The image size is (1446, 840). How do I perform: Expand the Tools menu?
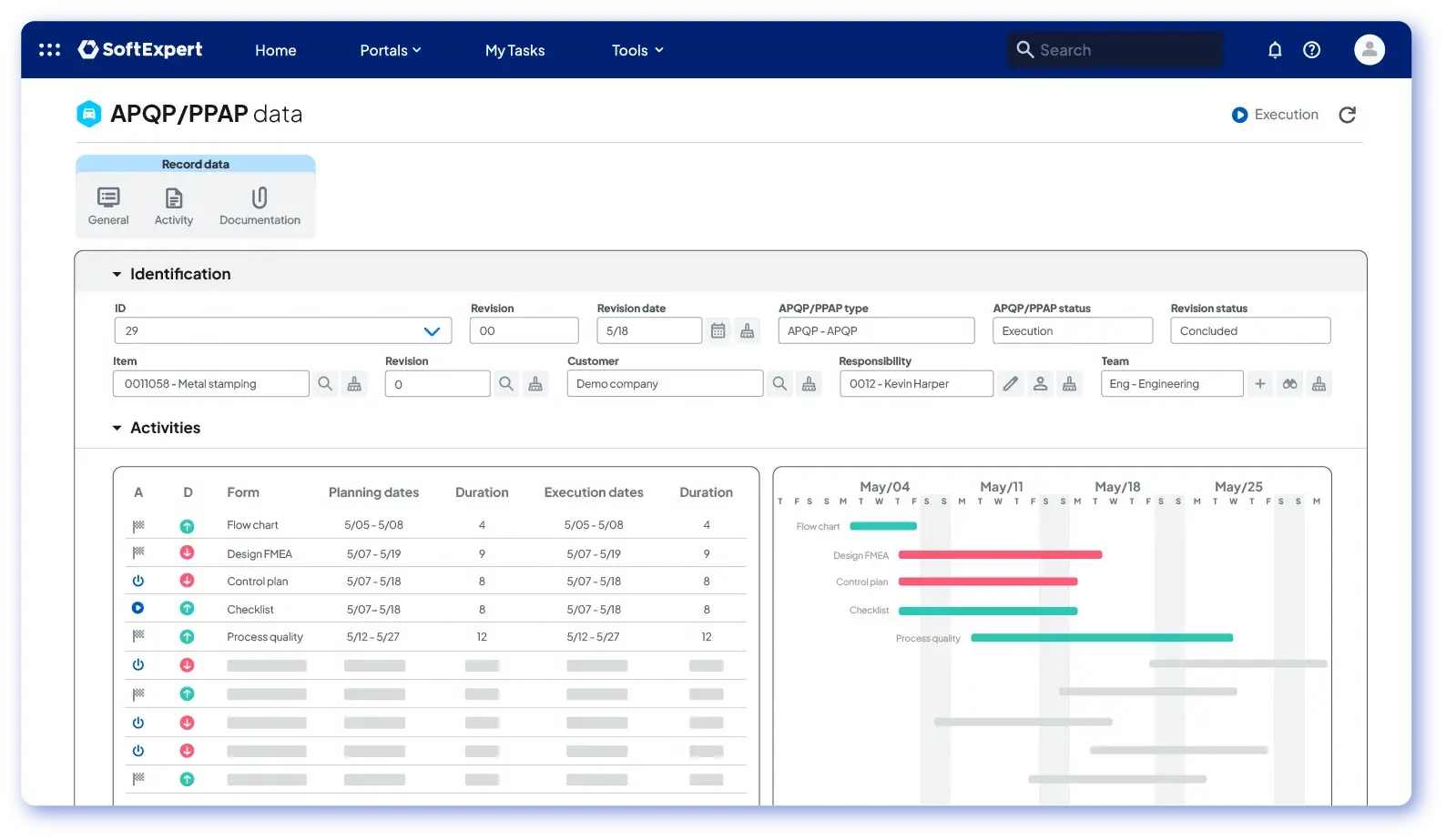pos(637,50)
